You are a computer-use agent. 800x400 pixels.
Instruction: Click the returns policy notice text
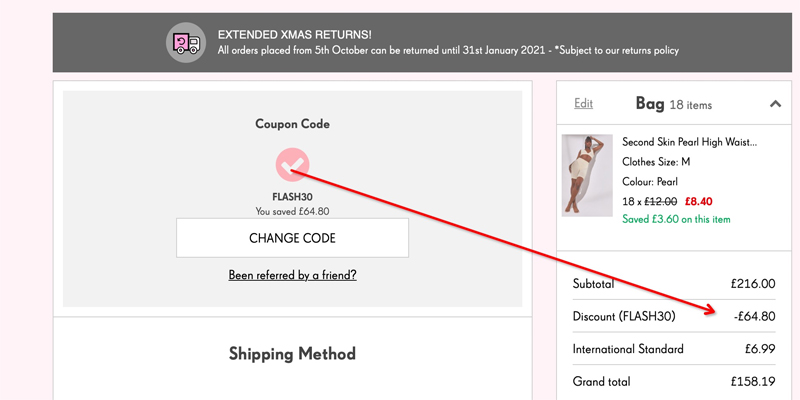point(448,50)
